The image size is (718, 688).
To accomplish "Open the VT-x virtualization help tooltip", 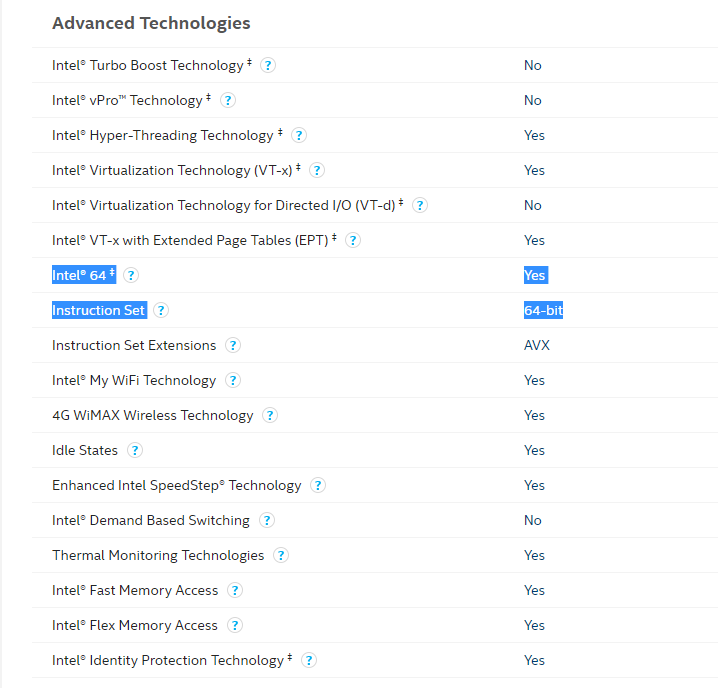I will pyautogui.click(x=317, y=170).
